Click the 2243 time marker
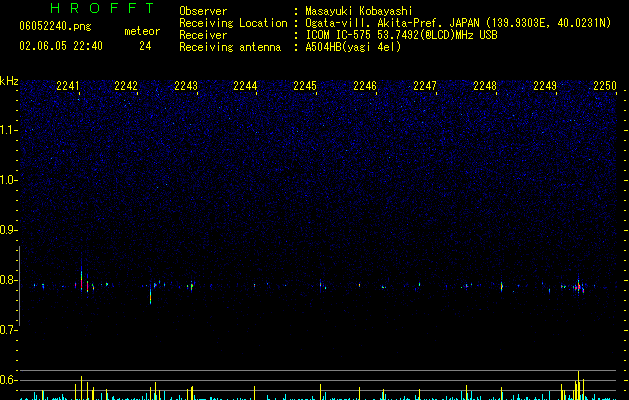629x400 pixels. (186, 86)
